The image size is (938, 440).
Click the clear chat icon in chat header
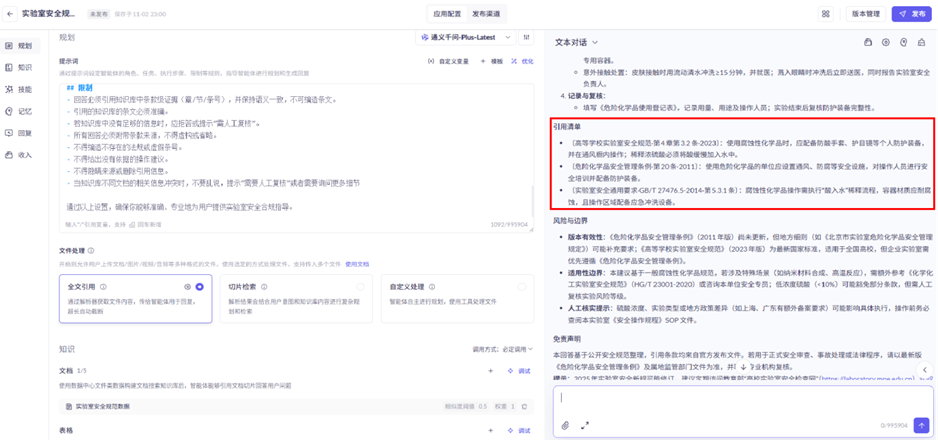point(921,42)
